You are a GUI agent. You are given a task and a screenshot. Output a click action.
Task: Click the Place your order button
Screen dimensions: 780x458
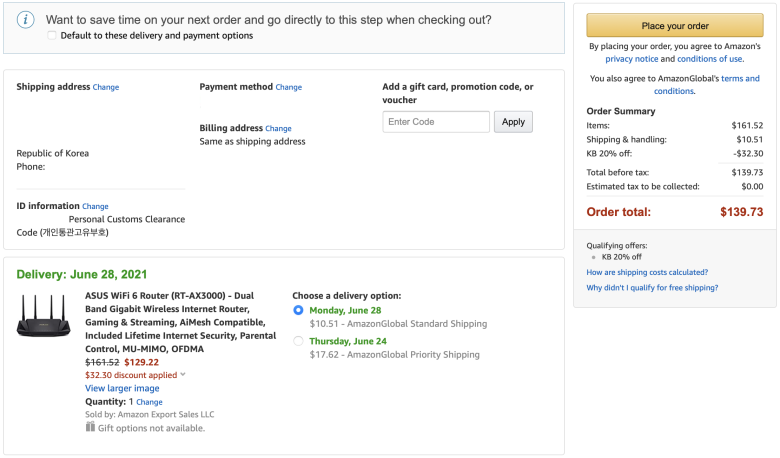[675, 25]
